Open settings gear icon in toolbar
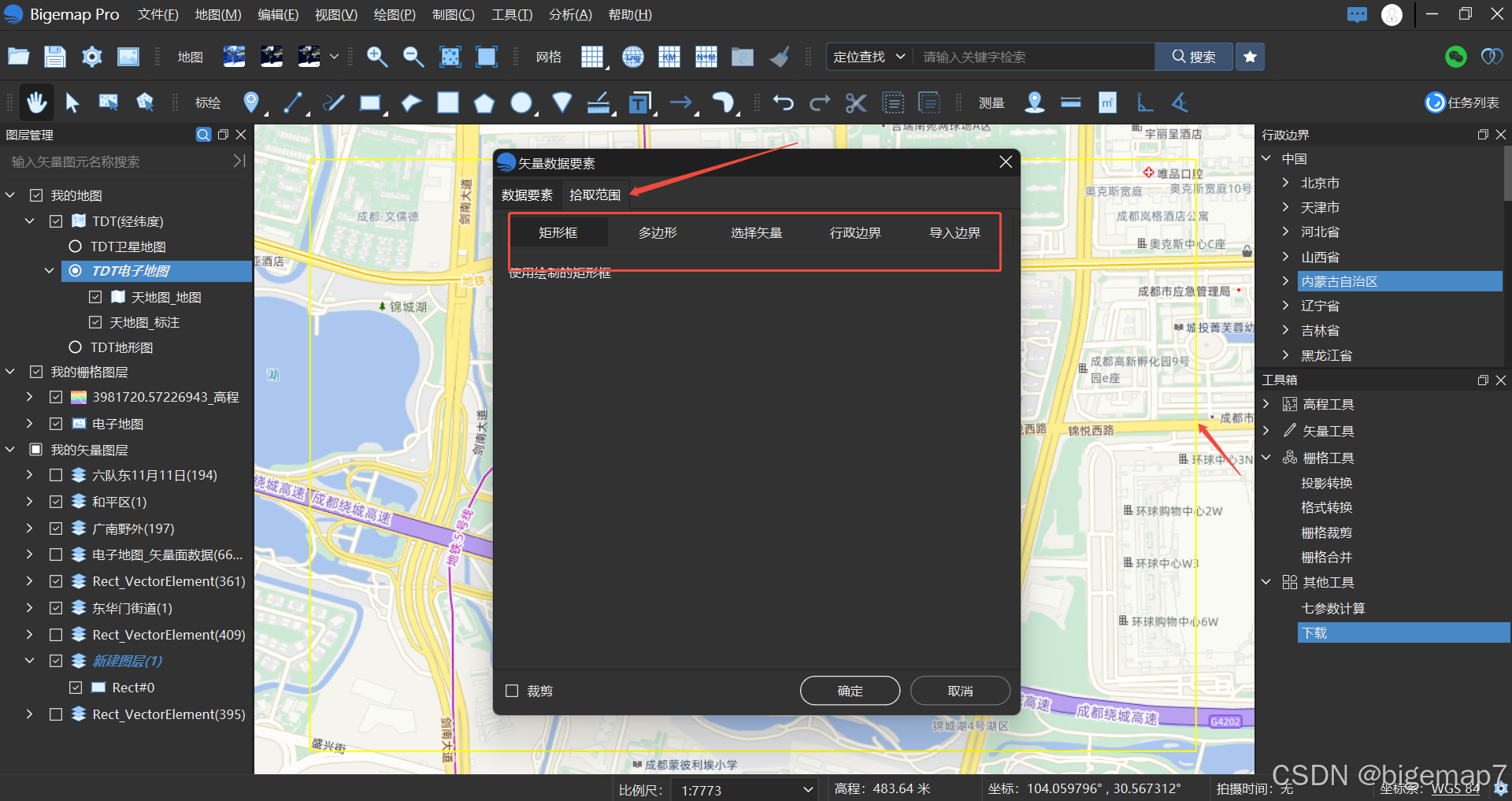Screen dimensions: 1512x801 pyautogui.click(x=92, y=57)
